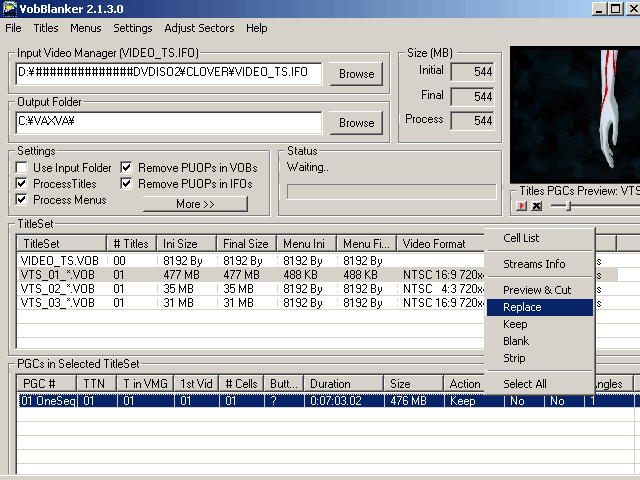The height and width of the screenshot is (480, 640).
Task: Open the Menus menu
Action: (85, 28)
